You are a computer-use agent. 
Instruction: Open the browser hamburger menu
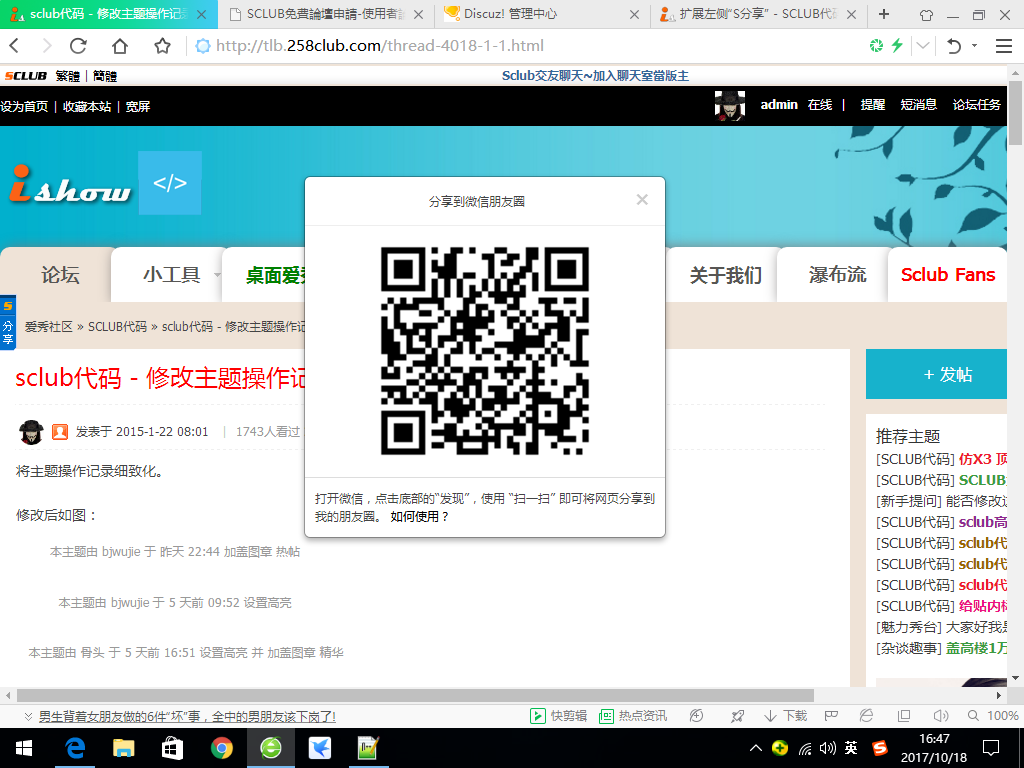click(x=1004, y=46)
